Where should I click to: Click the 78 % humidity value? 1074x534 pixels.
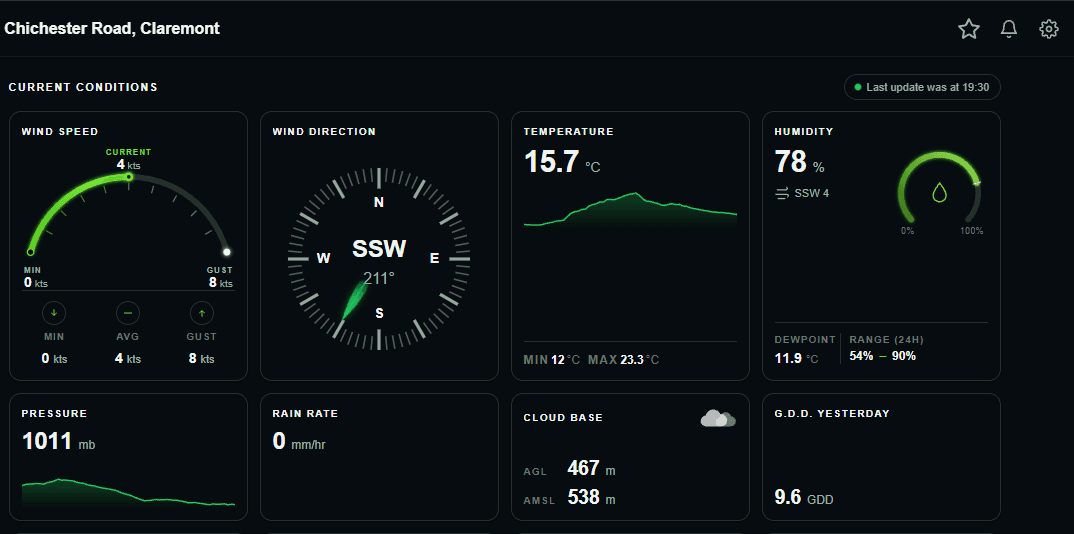pyautogui.click(x=799, y=163)
